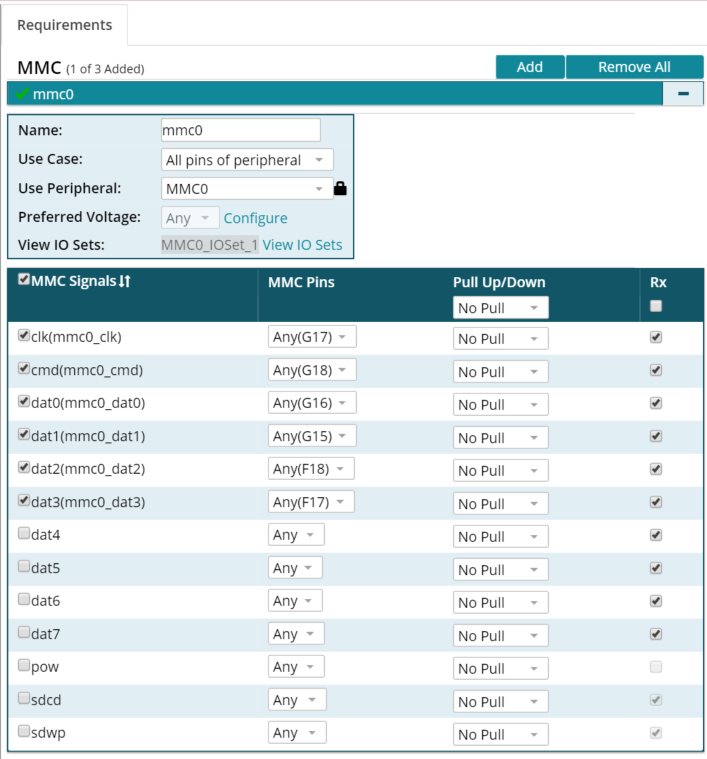Enable the pow signal checkbox
This screenshot has width=707, height=759.
(24, 665)
